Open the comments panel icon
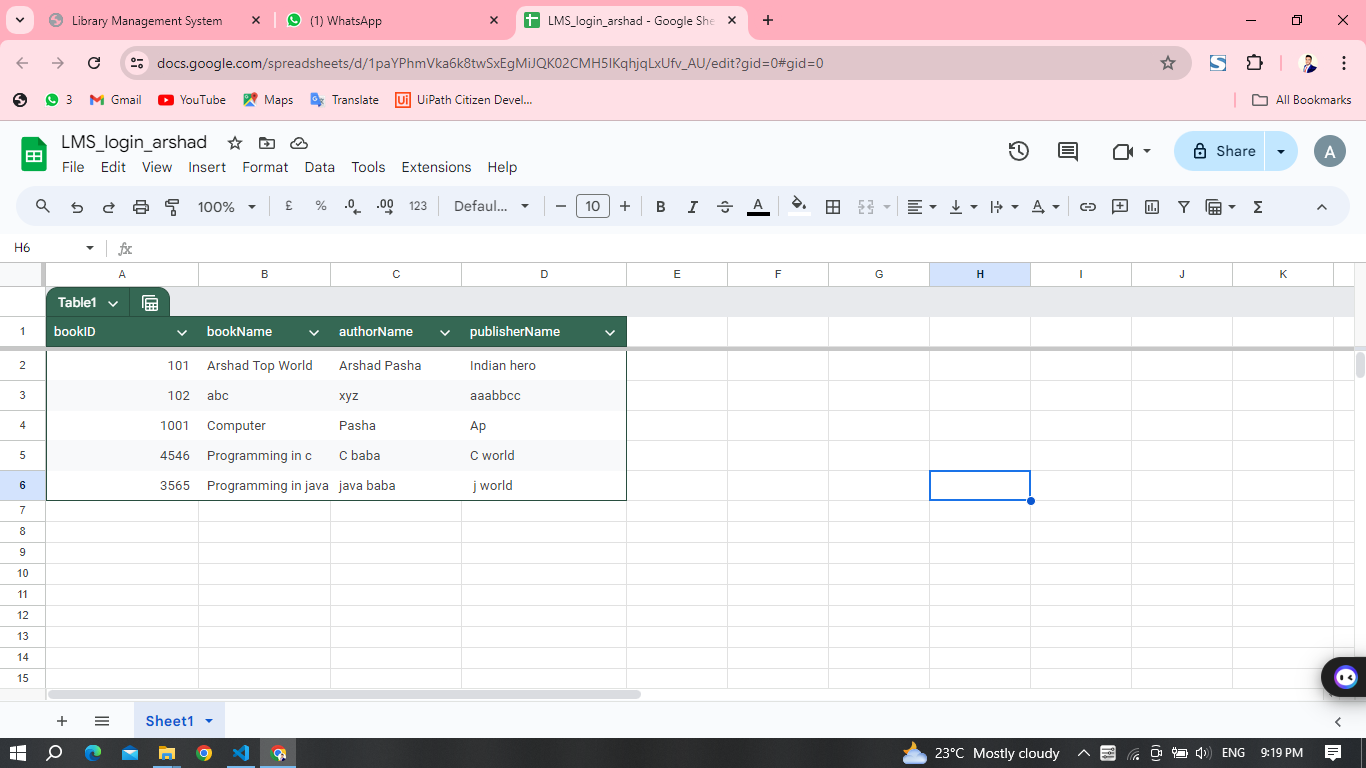This screenshot has height=768, width=1366. pyautogui.click(x=1068, y=151)
